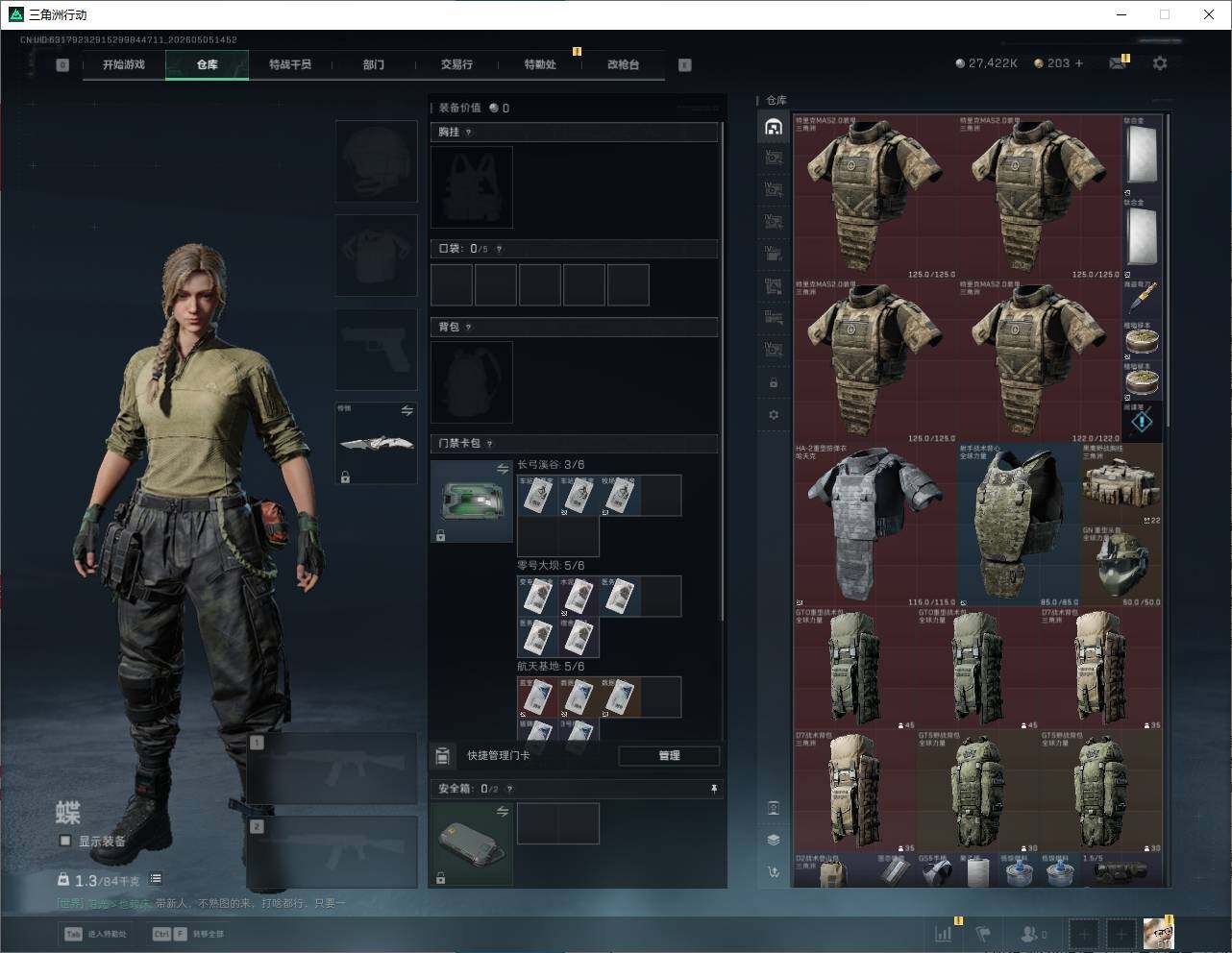
Task: Select the empty pistol slot
Action: pos(377,349)
